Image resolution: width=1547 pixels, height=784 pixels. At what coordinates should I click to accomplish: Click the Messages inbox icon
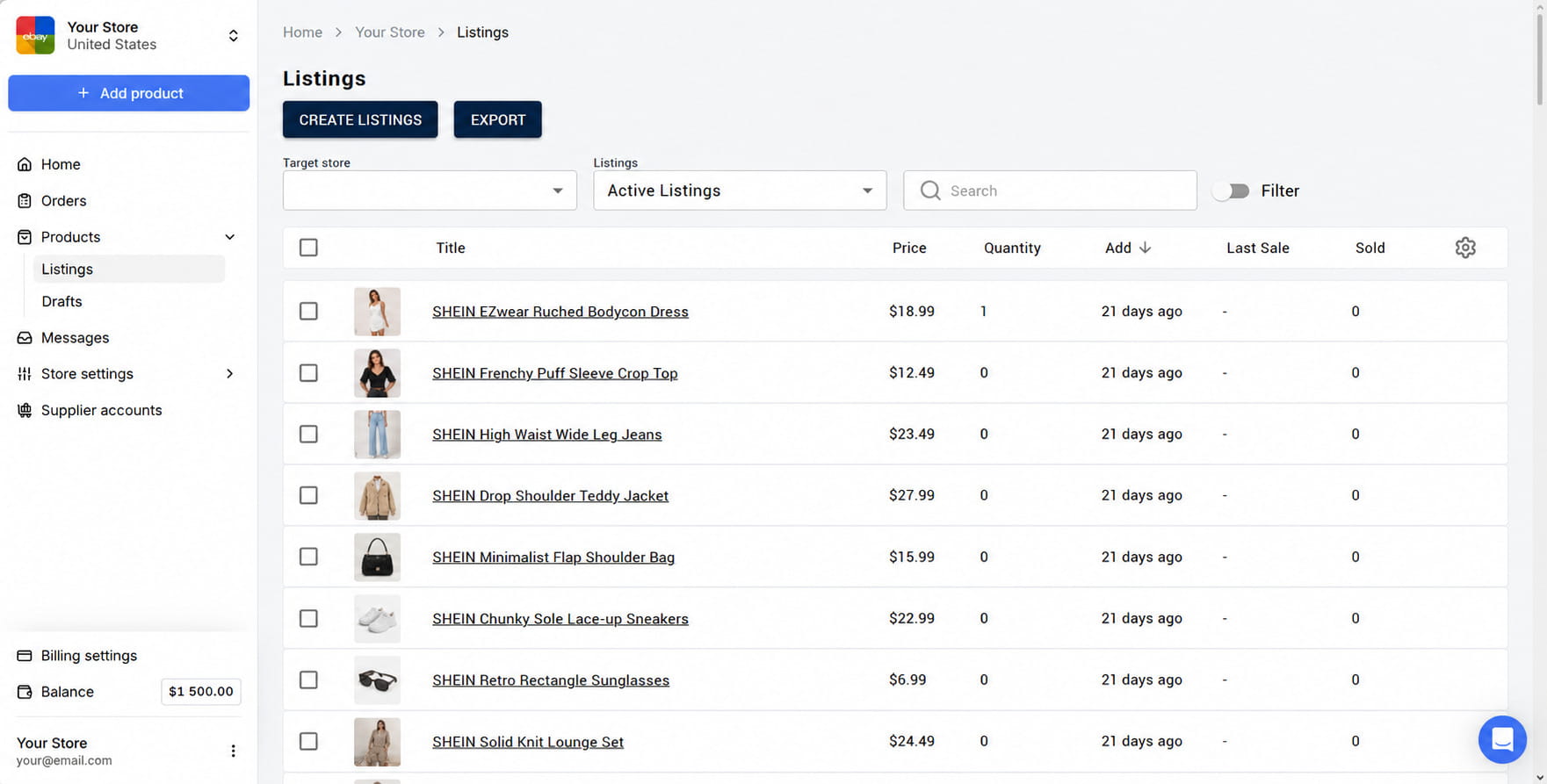(x=25, y=338)
